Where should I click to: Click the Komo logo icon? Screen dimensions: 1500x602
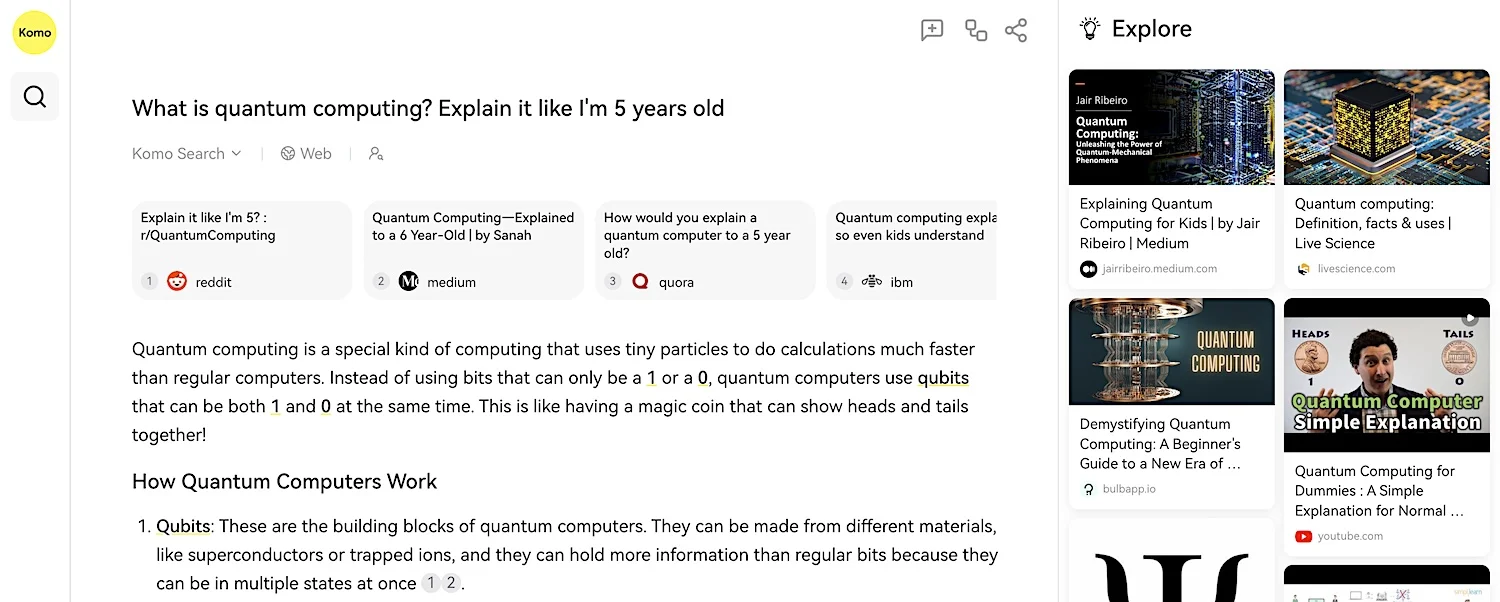pos(34,33)
